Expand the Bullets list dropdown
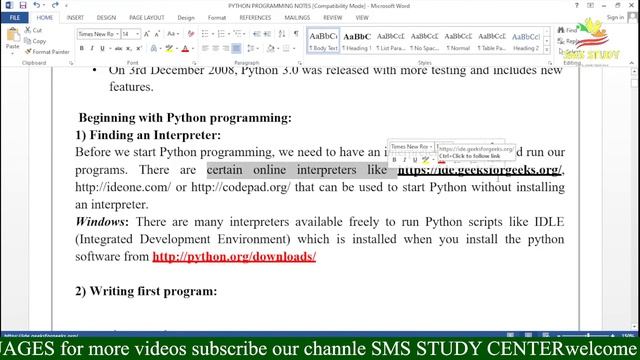The width and height of the screenshot is (640, 360). click(x=213, y=34)
